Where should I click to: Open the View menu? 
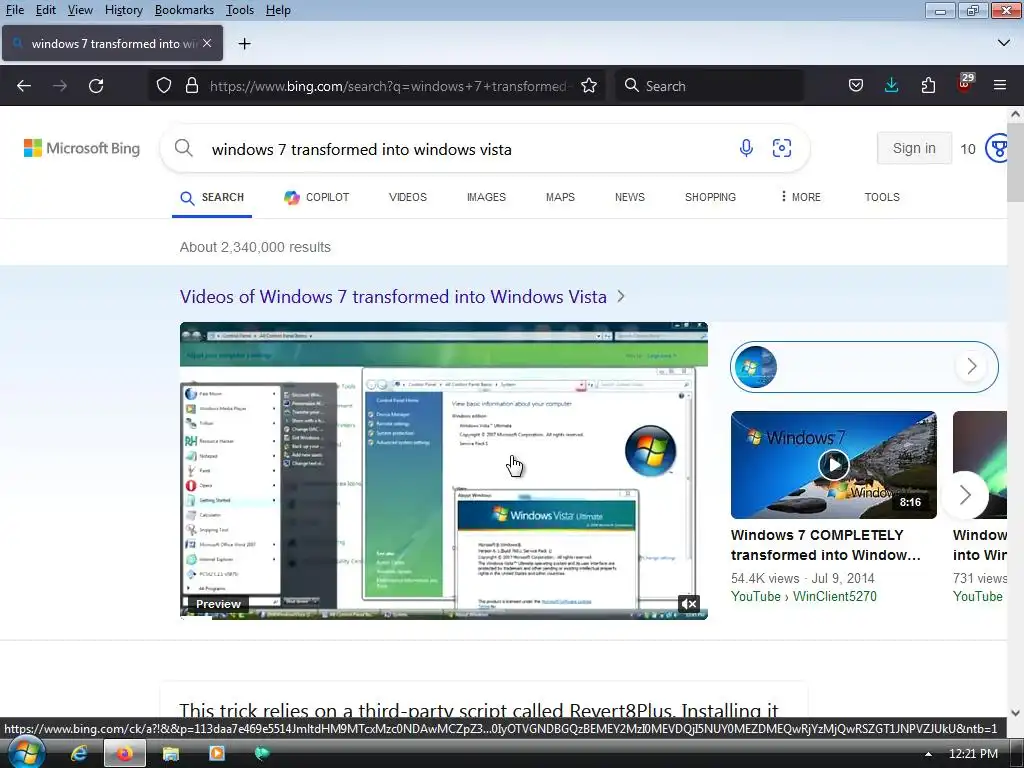click(x=80, y=10)
